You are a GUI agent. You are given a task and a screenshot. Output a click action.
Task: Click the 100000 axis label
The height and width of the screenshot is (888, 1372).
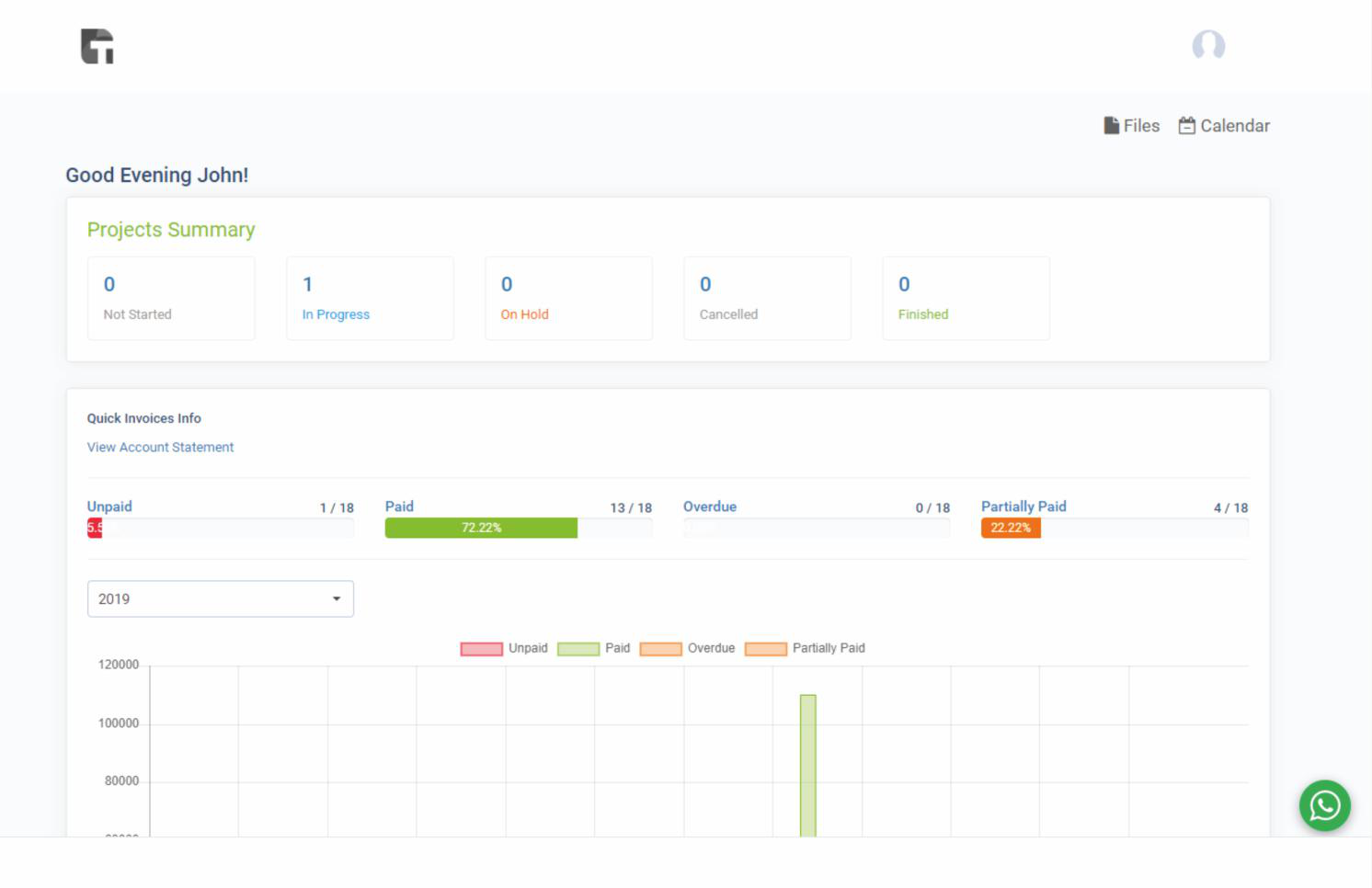pos(119,723)
